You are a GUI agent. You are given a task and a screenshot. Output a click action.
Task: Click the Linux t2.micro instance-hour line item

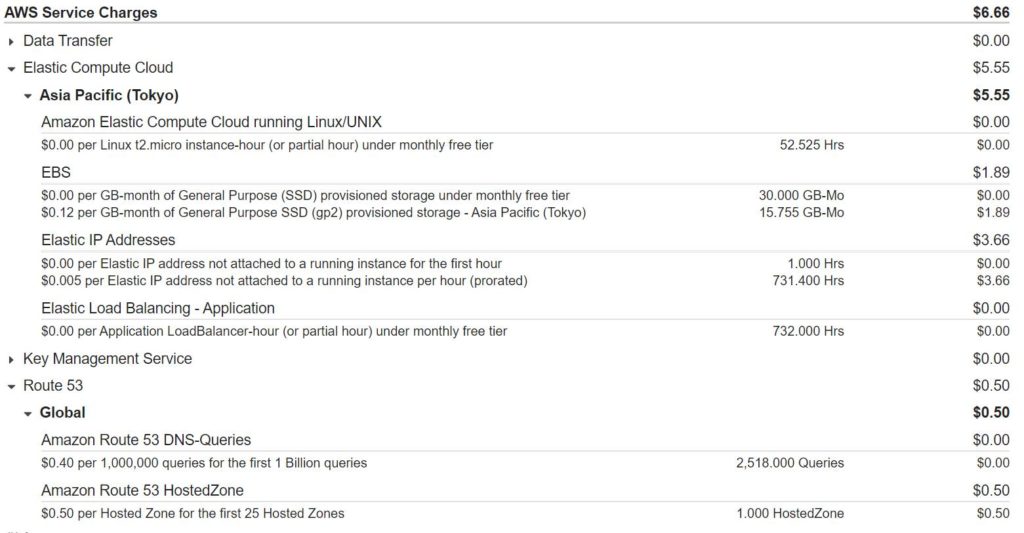267,145
